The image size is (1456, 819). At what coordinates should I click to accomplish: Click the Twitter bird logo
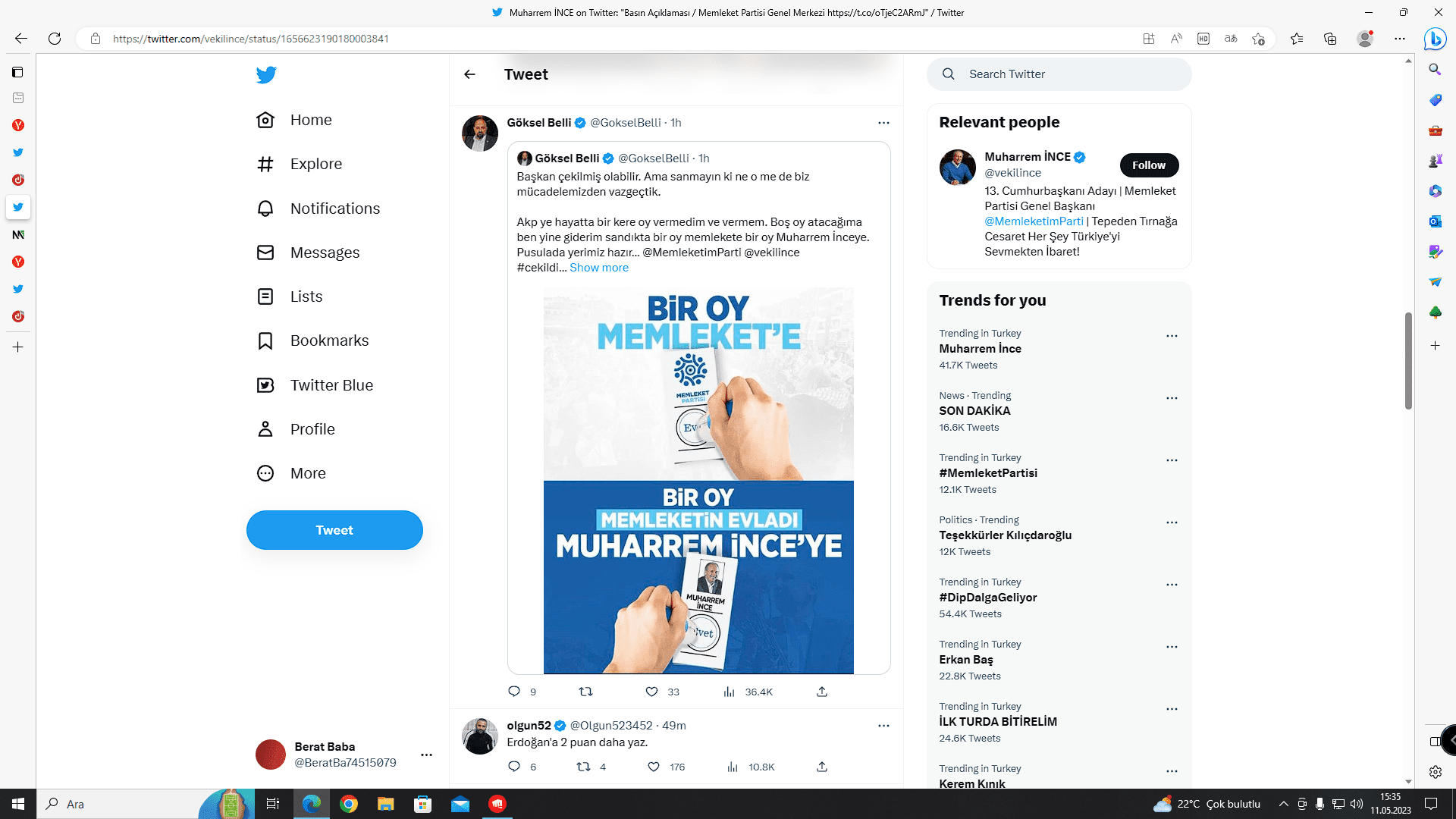tap(266, 74)
